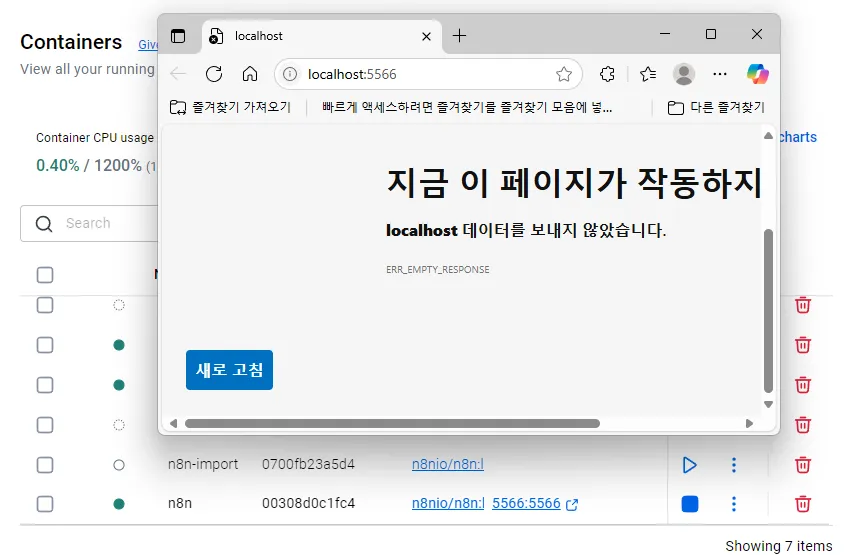
Task: Maximize the browser window
Action: coord(711,34)
